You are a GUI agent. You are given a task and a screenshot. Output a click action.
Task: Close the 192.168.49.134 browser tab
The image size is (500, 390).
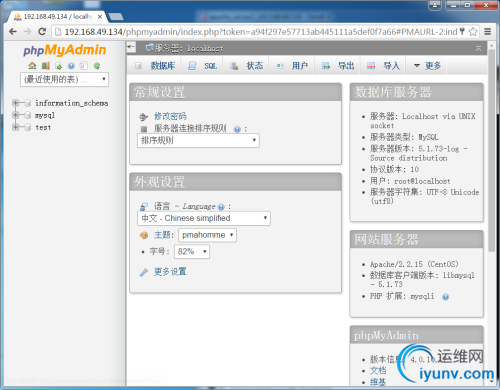pos(100,16)
